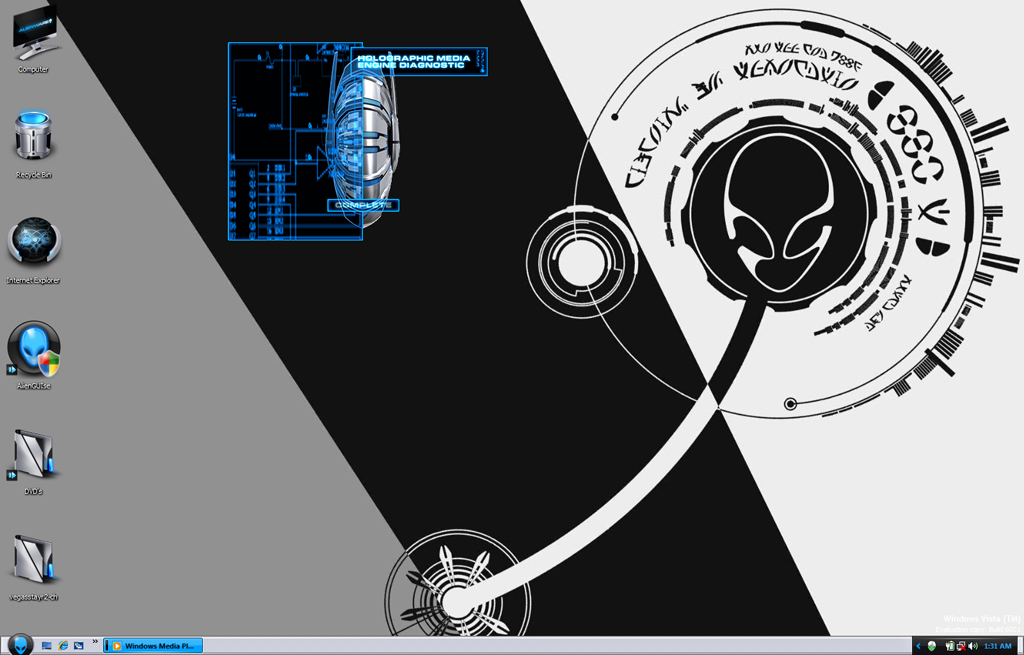Activate the Windows Media Player taskbar button
This screenshot has width=1024, height=655.
pyautogui.click(x=154, y=646)
